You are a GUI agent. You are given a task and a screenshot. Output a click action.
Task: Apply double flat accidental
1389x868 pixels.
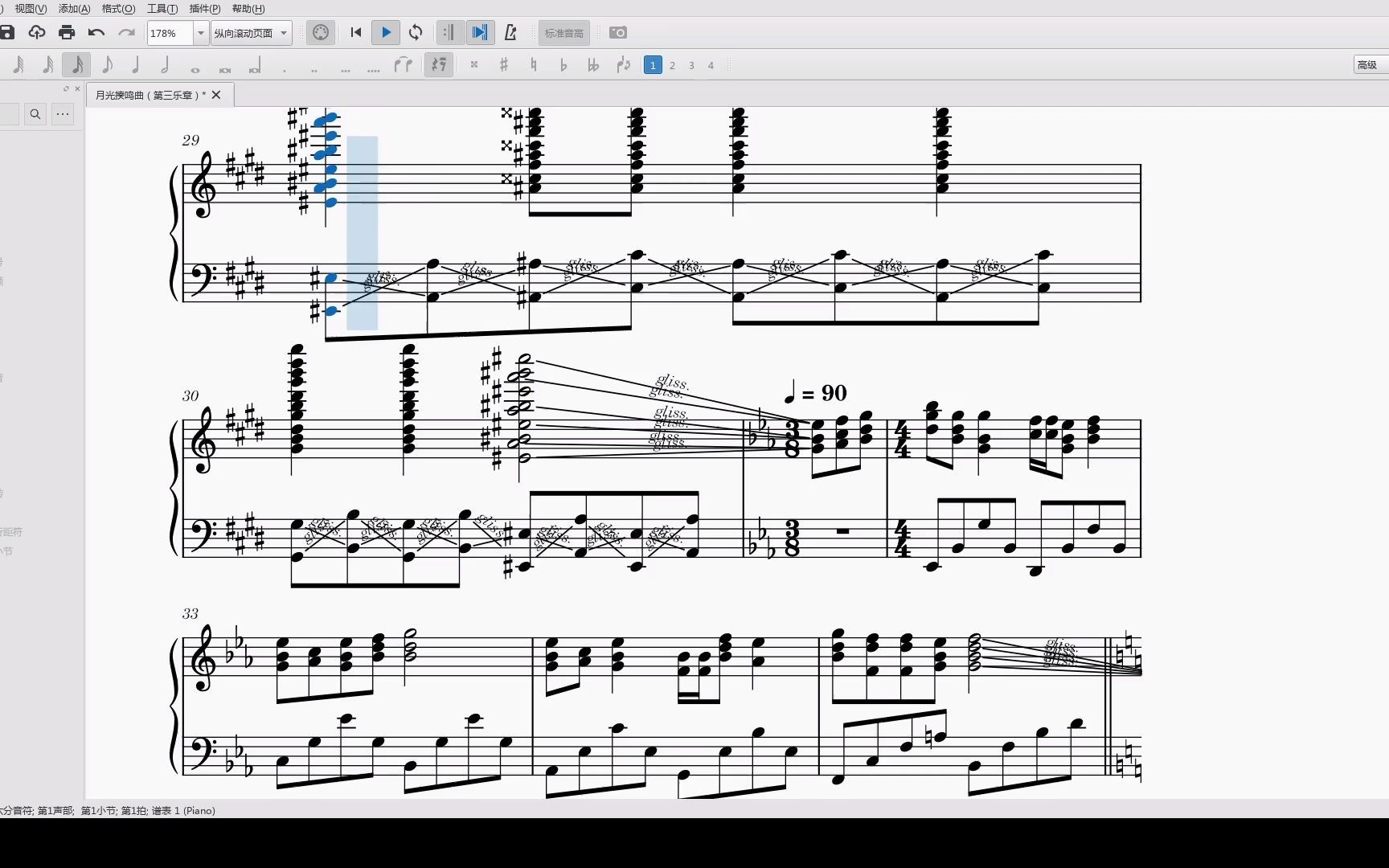593,65
